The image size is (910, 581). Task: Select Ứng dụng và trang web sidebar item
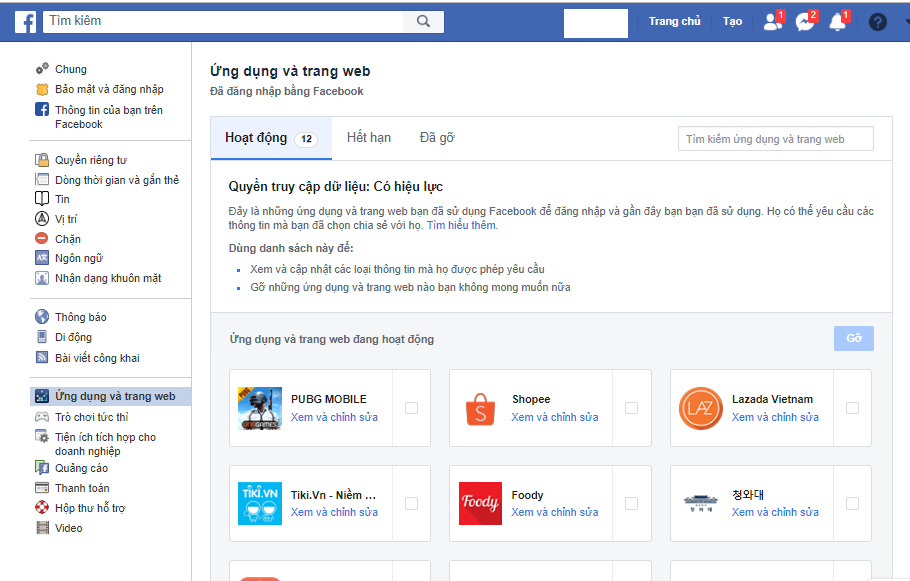pyautogui.click(x=110, y=396)
